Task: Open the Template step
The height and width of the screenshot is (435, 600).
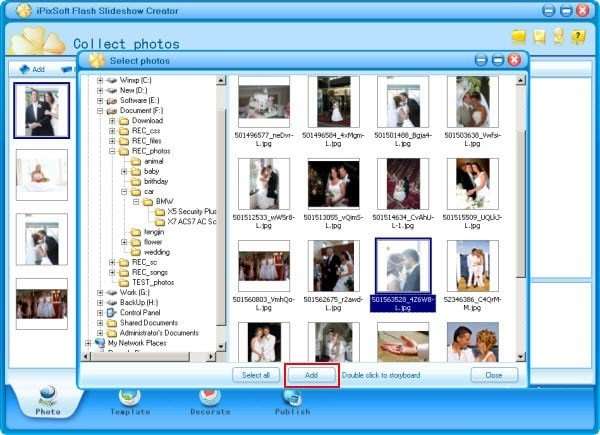Action: coord(128,400)
